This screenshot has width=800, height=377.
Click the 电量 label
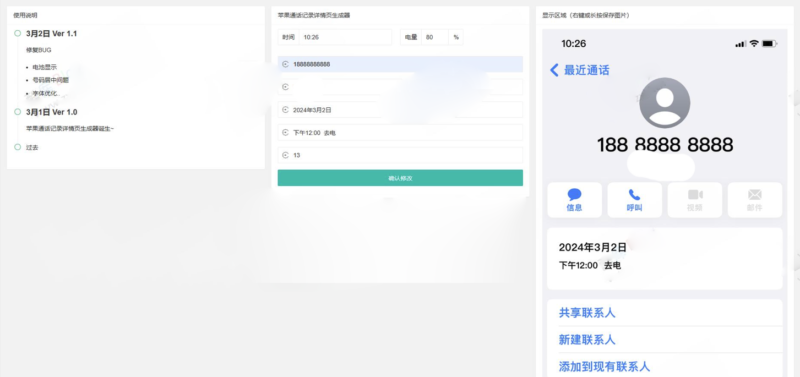(411, 37)
